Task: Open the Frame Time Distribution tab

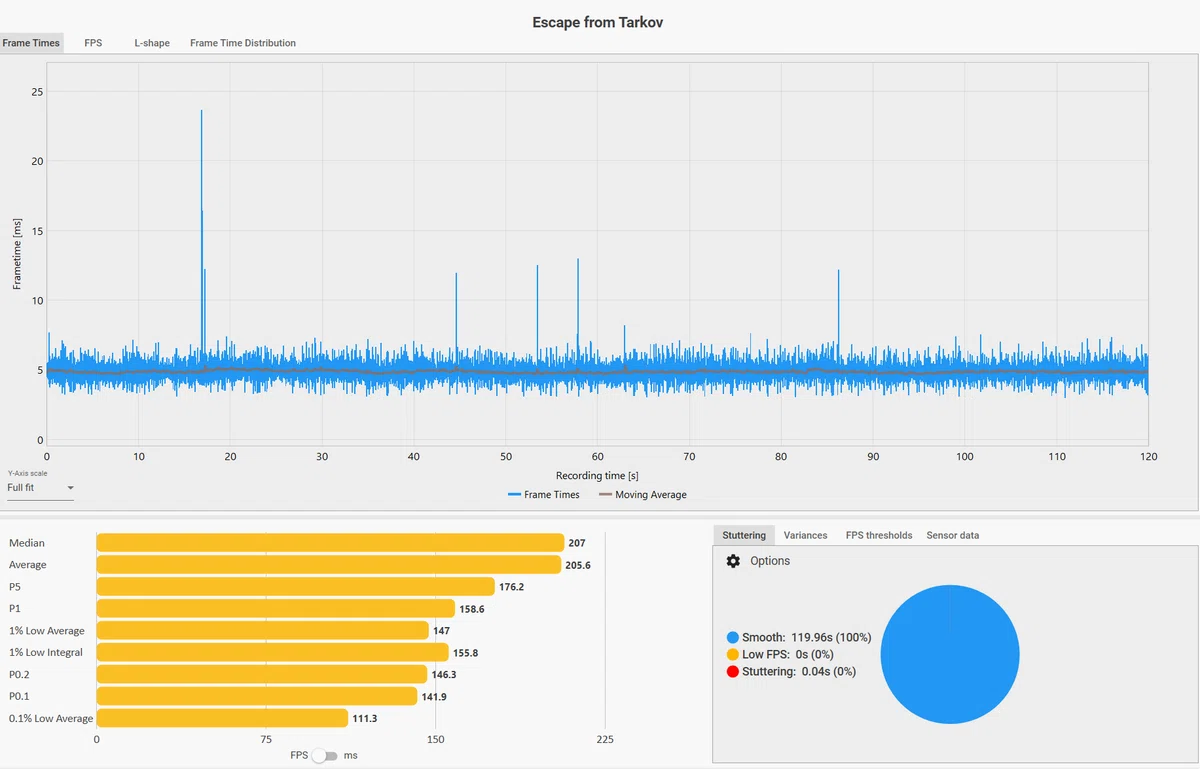Action: (243, 43)
